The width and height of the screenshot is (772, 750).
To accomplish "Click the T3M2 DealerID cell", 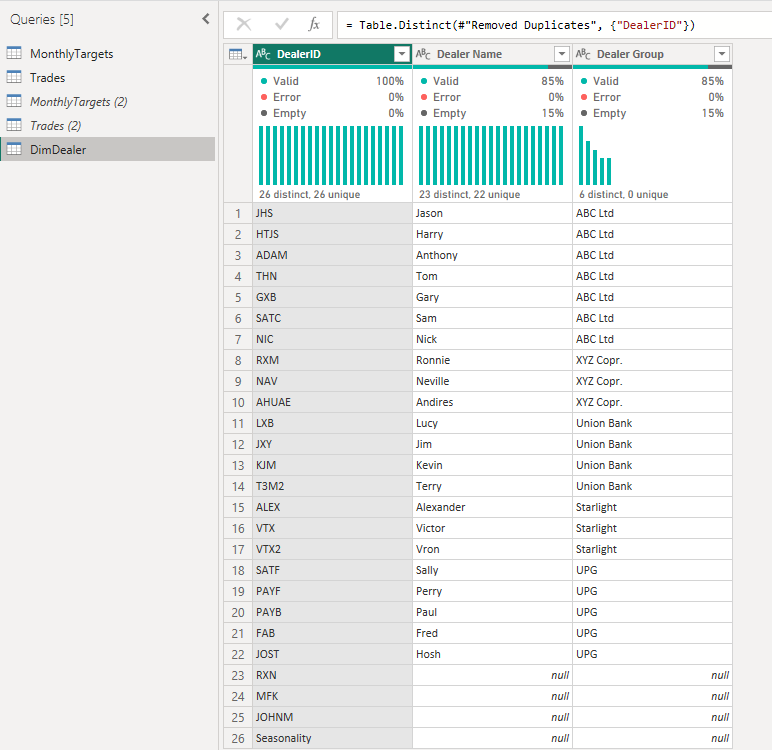I will coord(332,487).
